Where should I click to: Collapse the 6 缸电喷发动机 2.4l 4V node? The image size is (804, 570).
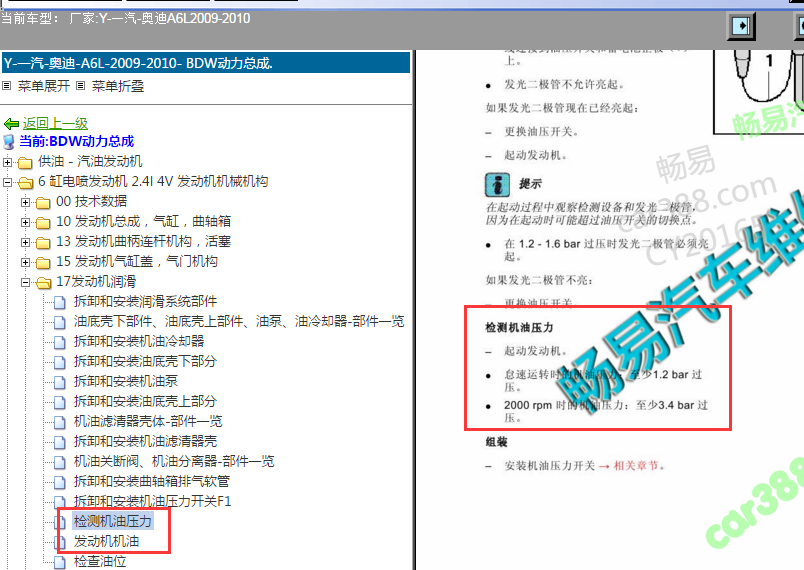pyautogui.click(x=7, y=182)
